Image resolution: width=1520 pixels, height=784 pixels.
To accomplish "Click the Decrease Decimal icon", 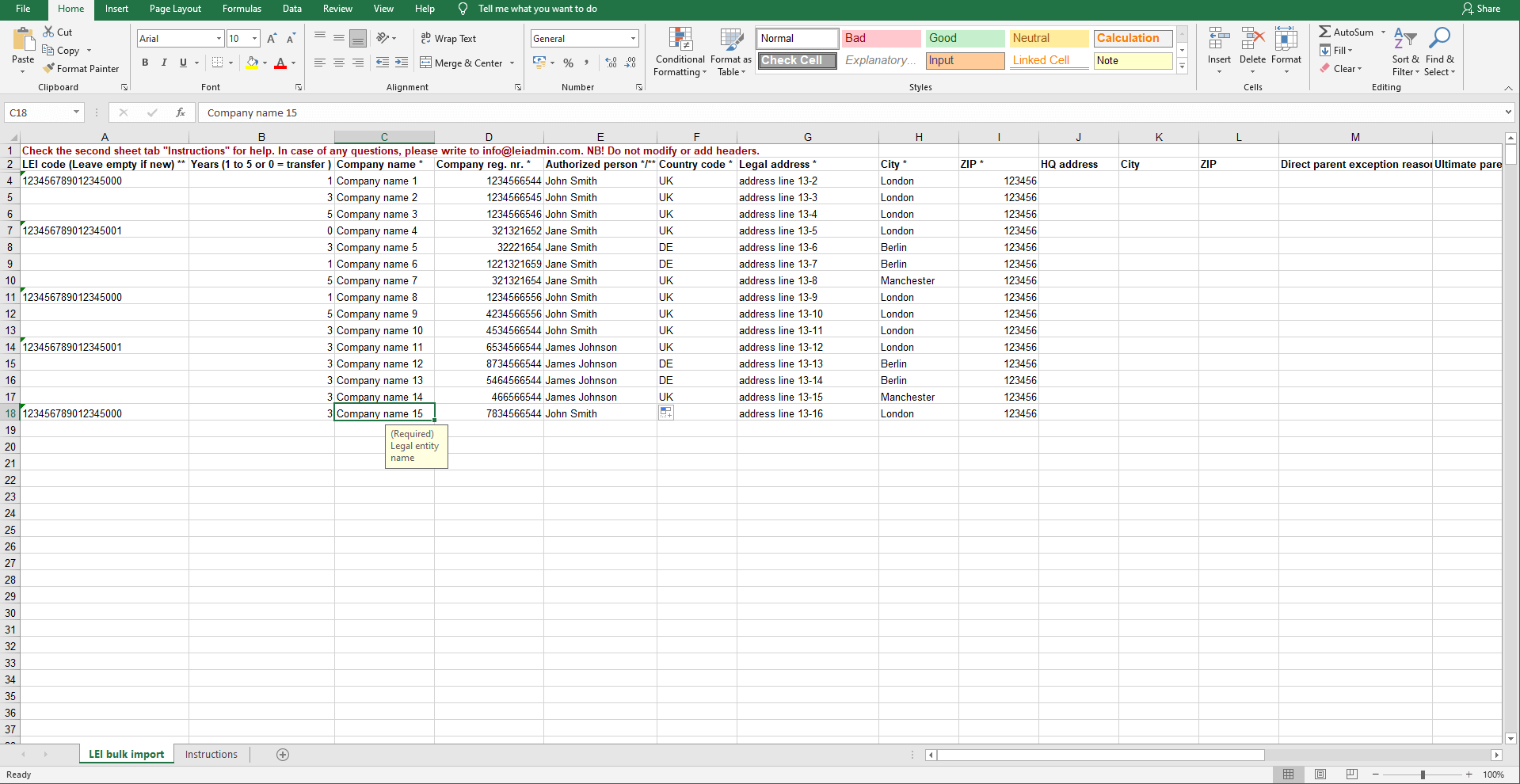I will coord(630,63).
